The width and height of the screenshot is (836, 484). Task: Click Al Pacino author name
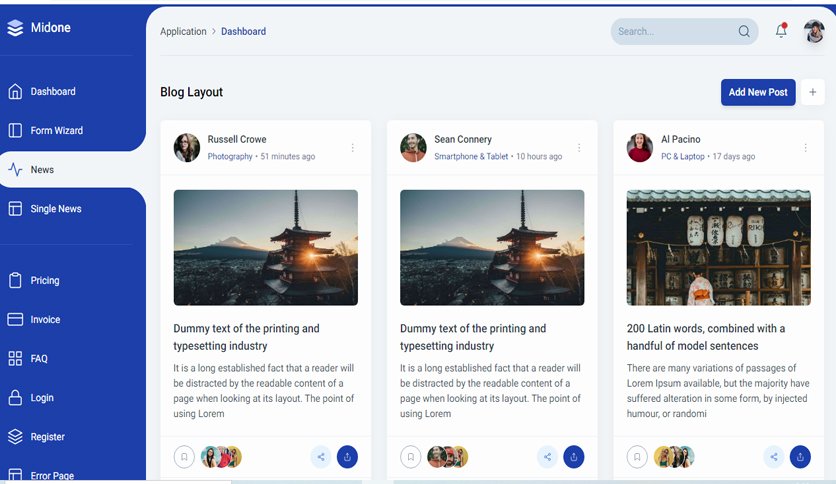[x=681, y=140]
